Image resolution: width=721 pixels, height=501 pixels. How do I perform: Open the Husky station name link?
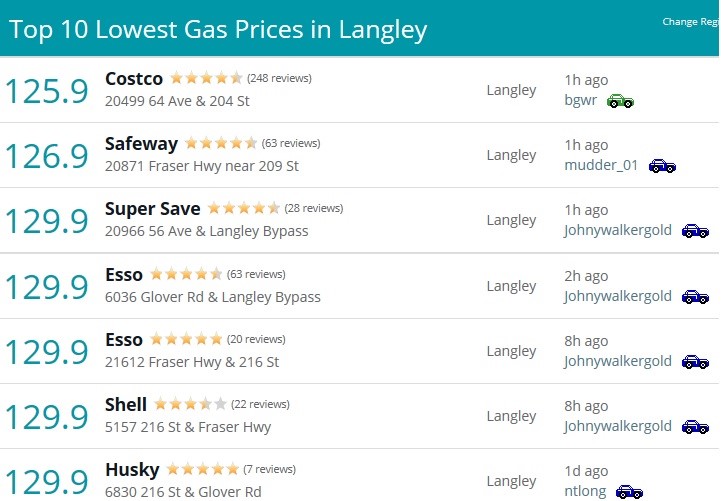pyautogui.click(x=132, y=470)
